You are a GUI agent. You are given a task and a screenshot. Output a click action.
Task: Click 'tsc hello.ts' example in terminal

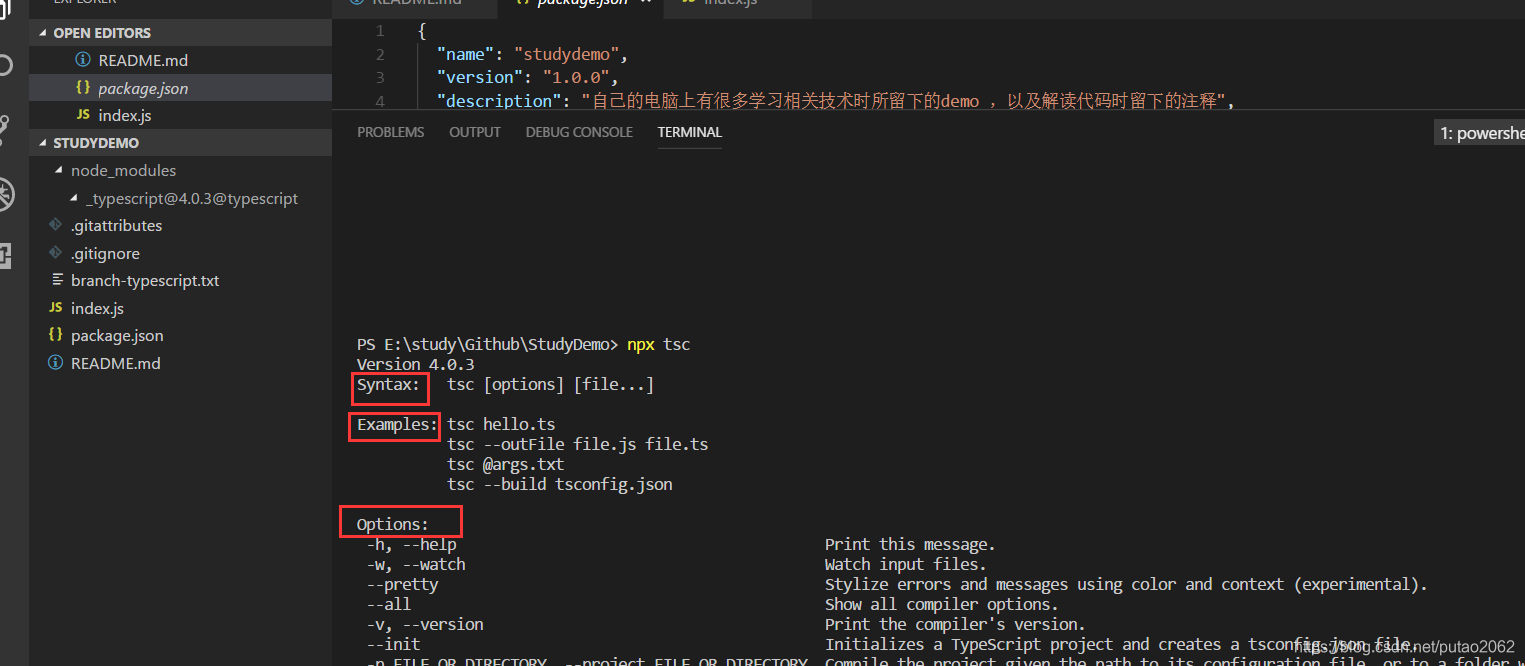point(501,425)
